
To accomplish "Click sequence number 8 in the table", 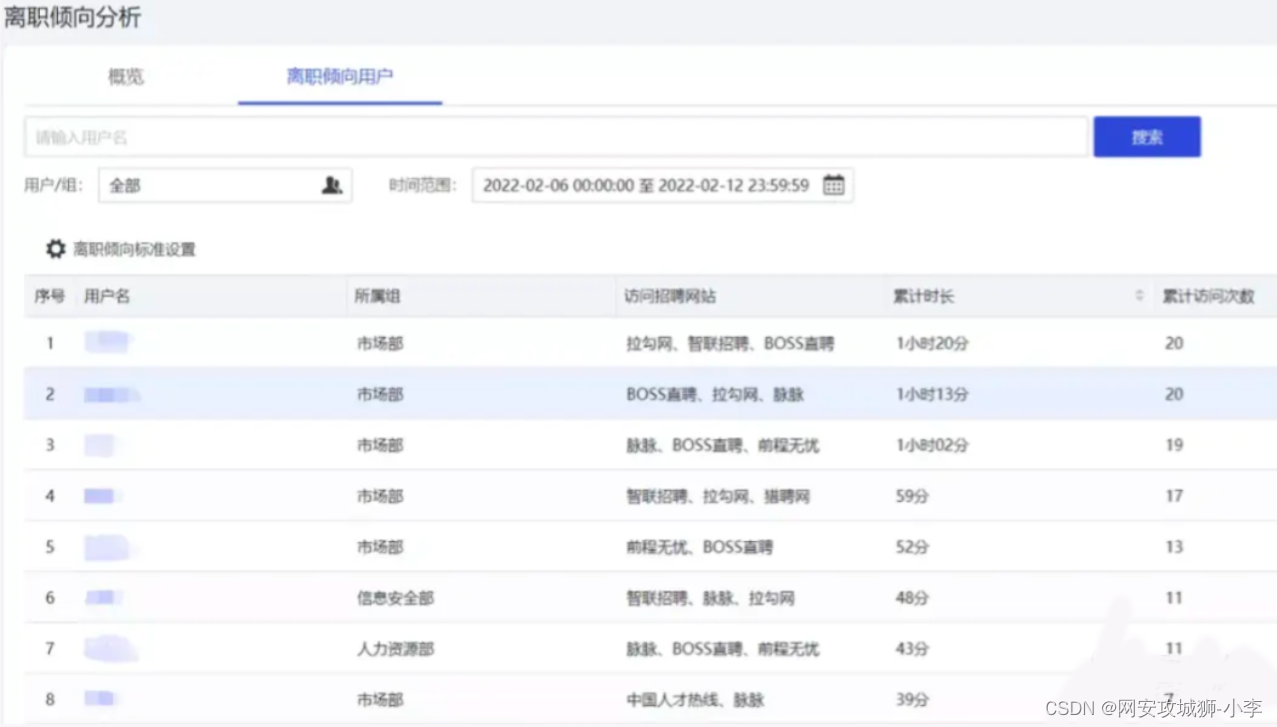I will [x=50, y=700].
